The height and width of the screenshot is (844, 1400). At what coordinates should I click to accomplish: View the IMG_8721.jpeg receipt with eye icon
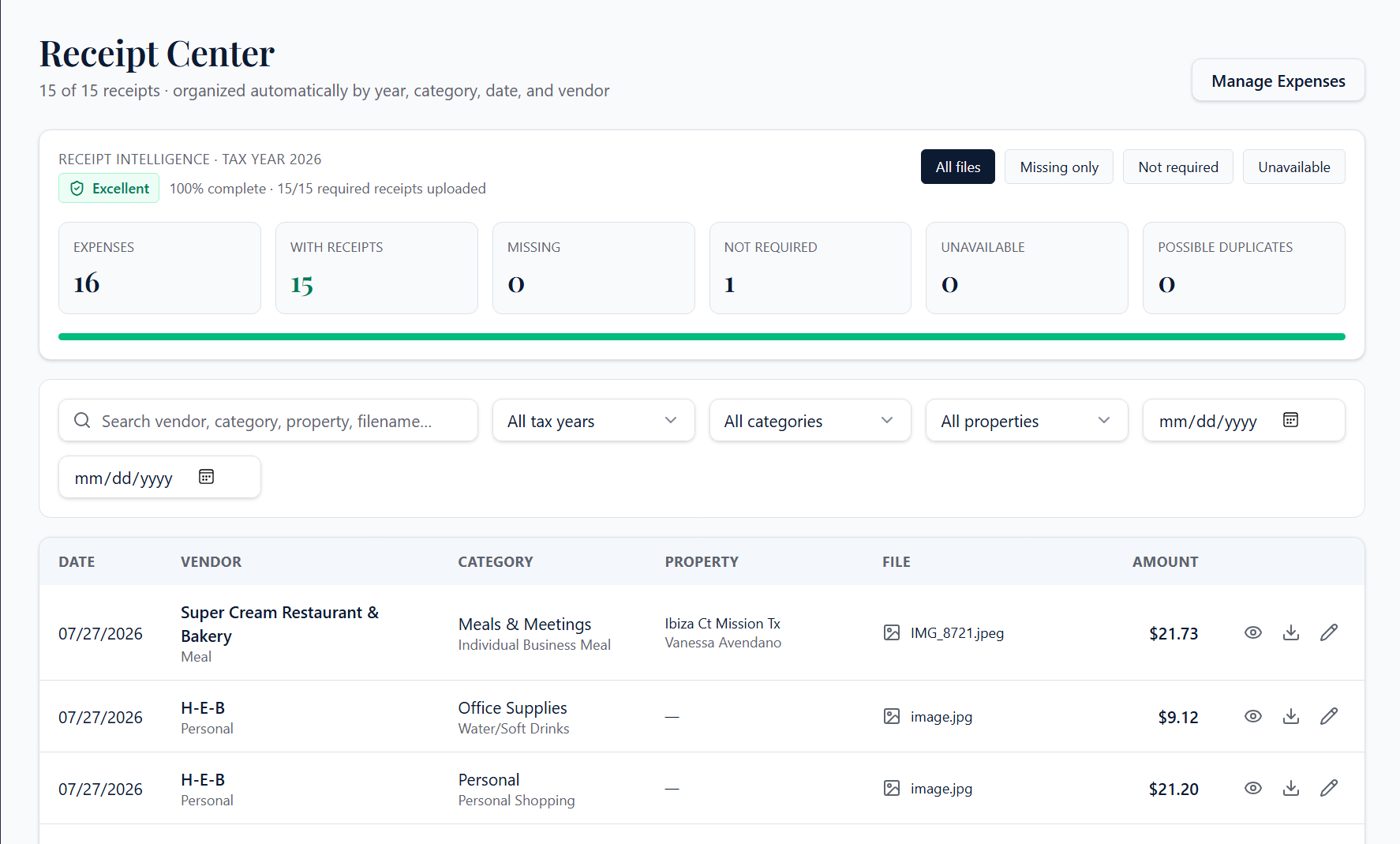(1252, 632)
